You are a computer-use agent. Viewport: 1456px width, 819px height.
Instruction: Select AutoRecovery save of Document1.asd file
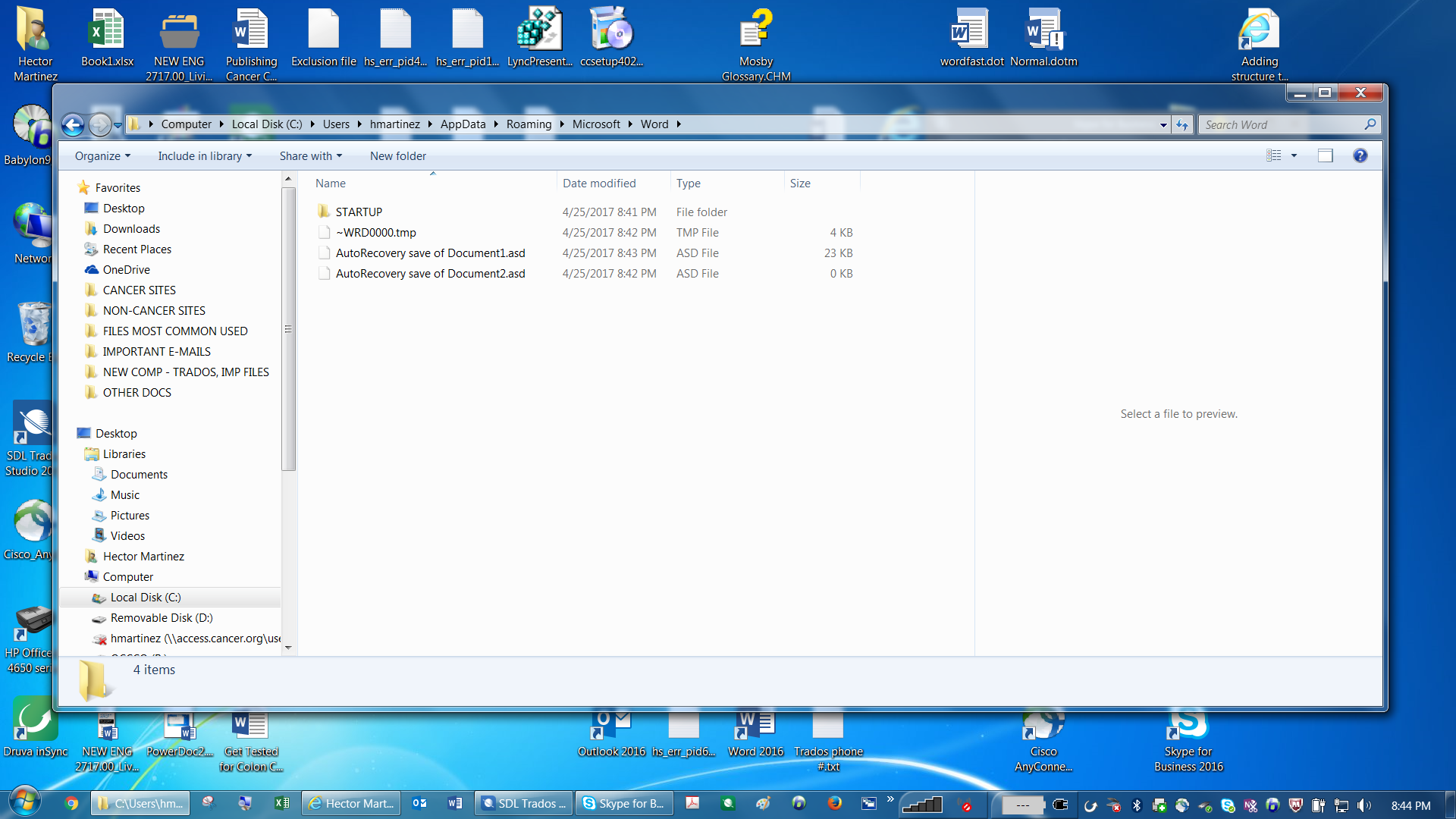pos(430,253)
